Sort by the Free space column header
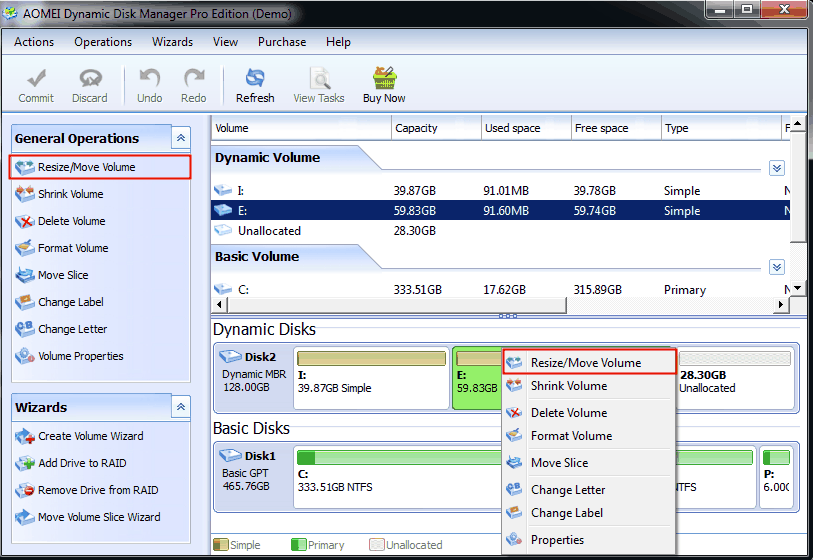The height and width of the screenshot is (560, 813). [x=616, y=128]
